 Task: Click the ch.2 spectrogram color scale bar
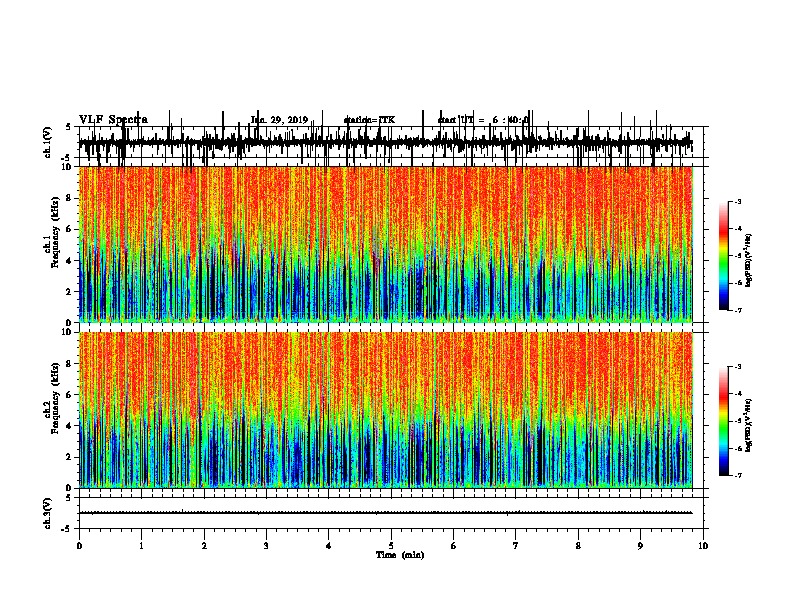coord(723,421)
